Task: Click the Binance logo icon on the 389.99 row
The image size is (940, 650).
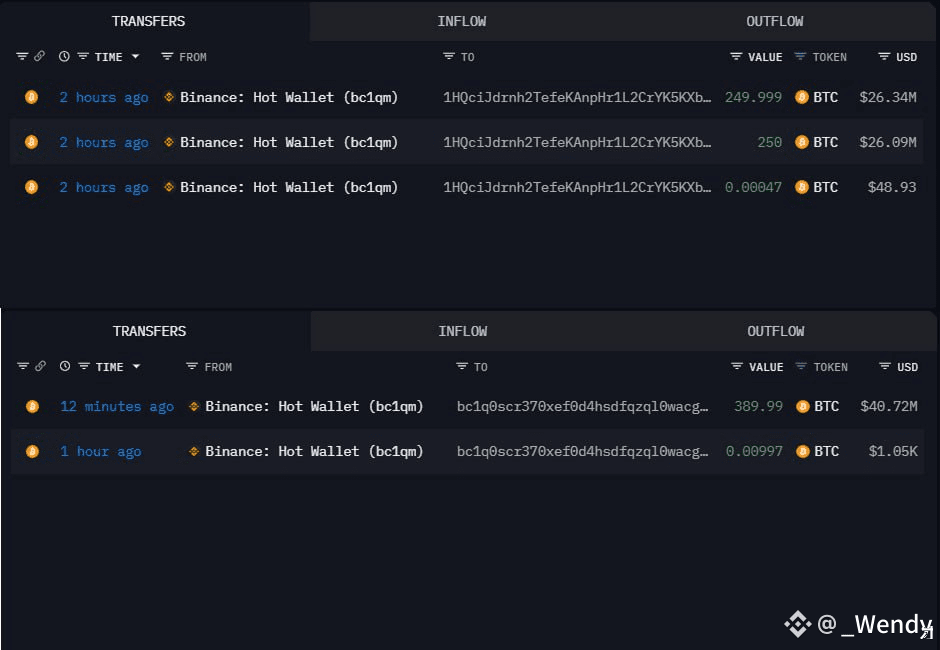Action: (194, 406)
